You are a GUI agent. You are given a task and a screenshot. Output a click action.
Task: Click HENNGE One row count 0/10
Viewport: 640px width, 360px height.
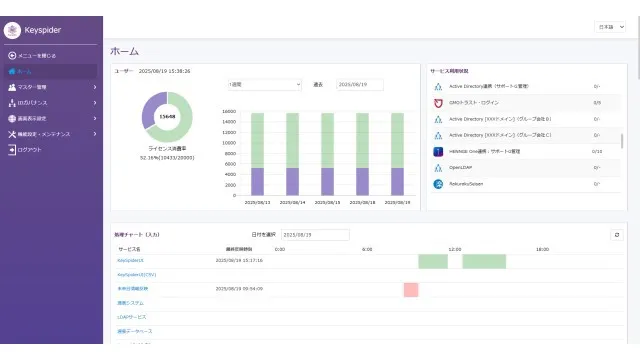597,151
